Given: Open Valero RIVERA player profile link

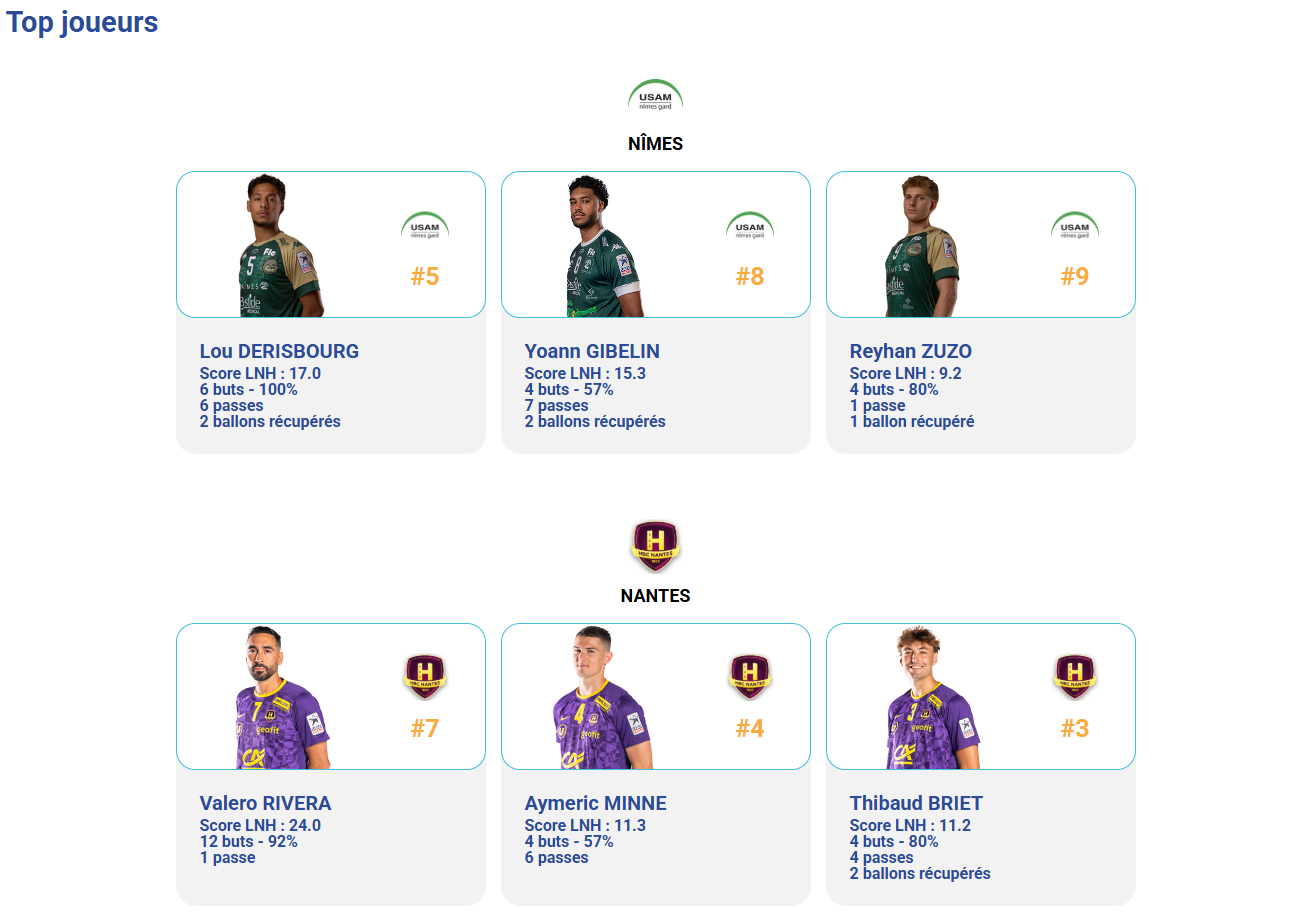Looking at the screenshot, I should [x=265, y=803].
